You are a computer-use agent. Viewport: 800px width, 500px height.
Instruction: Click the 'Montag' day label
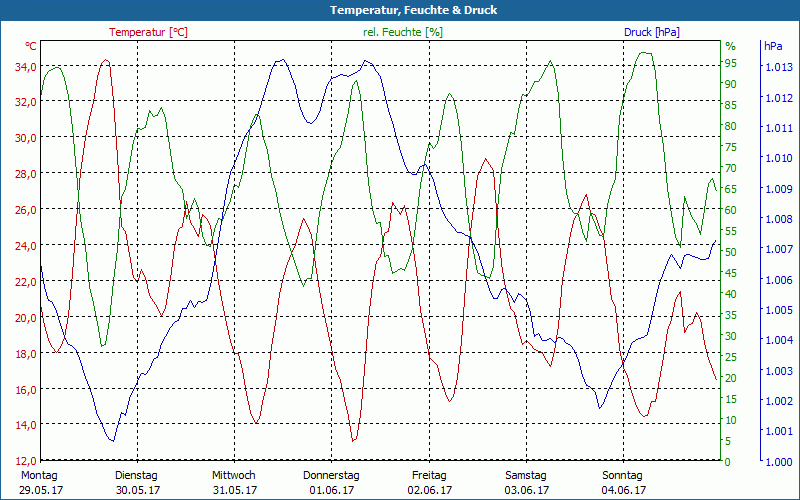point(39,476)
